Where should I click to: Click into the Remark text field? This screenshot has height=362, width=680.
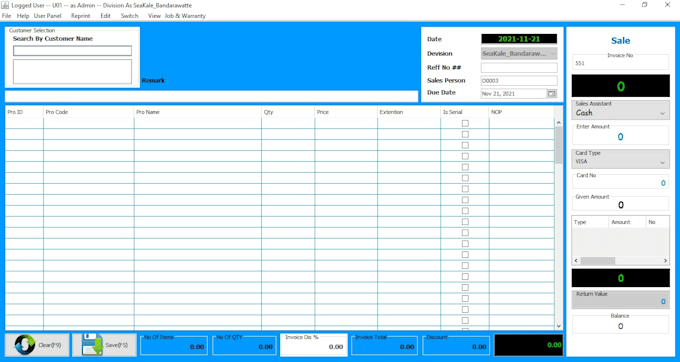212,96
